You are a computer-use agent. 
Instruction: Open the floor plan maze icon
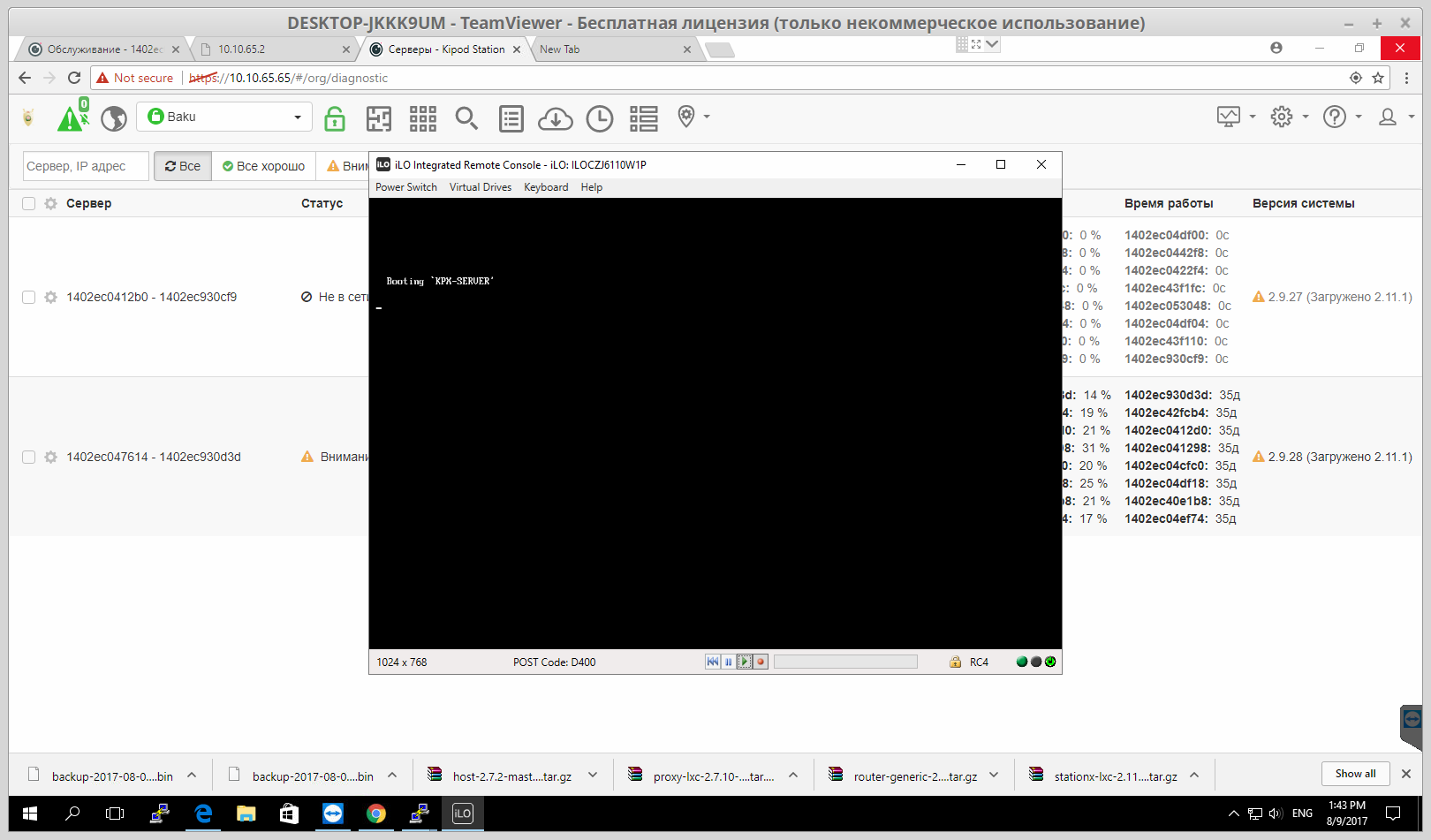[x=379, y=118]
